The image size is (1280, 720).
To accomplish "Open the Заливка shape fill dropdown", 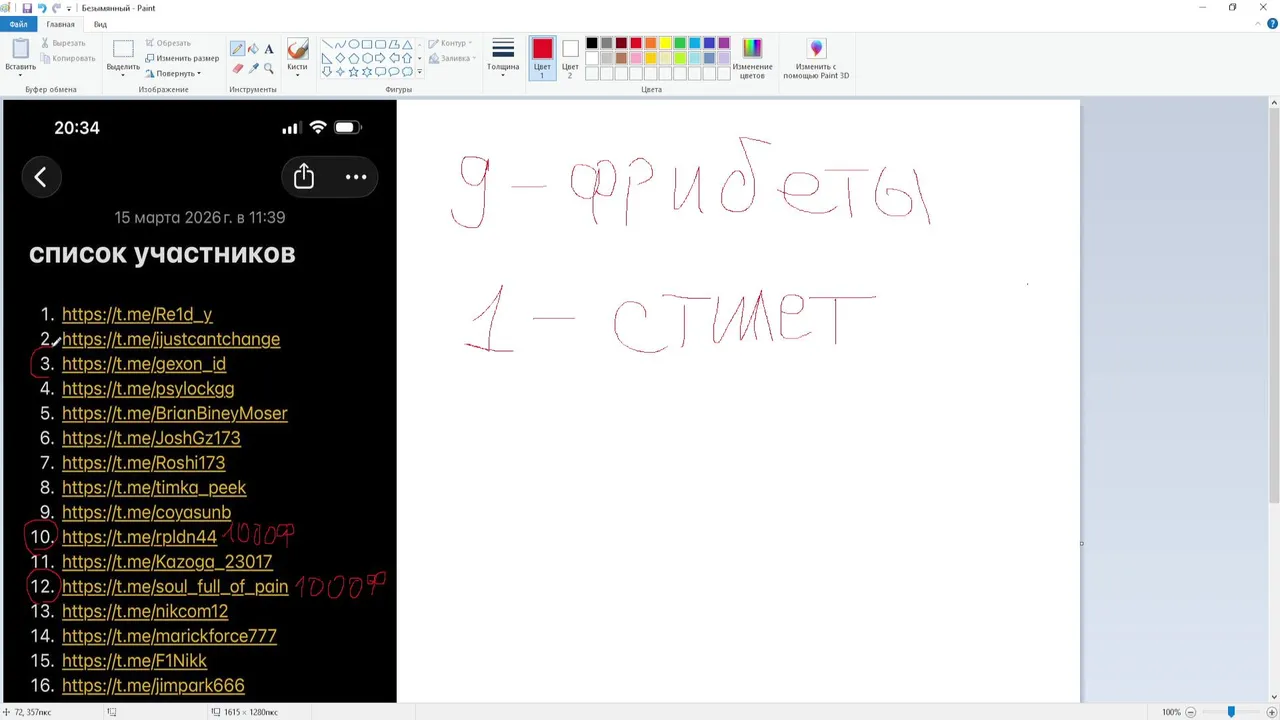I will click(x=450, y=58).
